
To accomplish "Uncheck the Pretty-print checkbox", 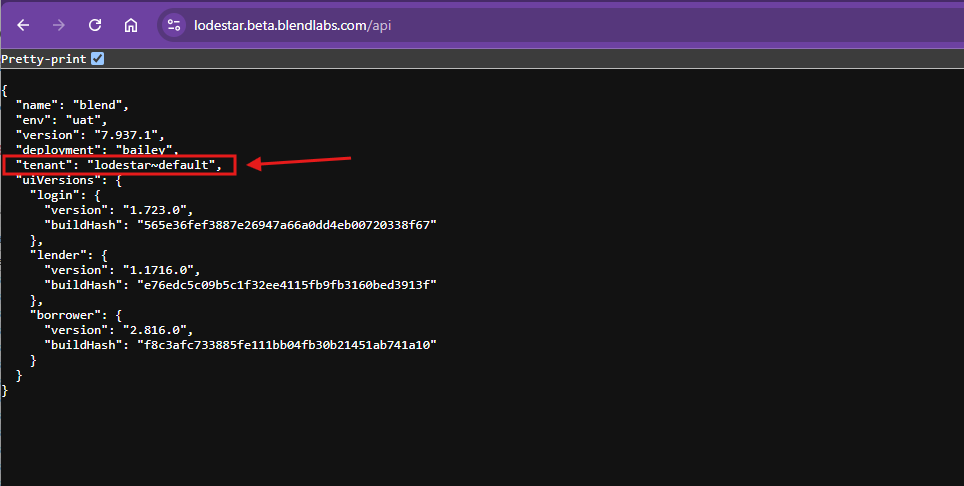I will tap(97, 58).
